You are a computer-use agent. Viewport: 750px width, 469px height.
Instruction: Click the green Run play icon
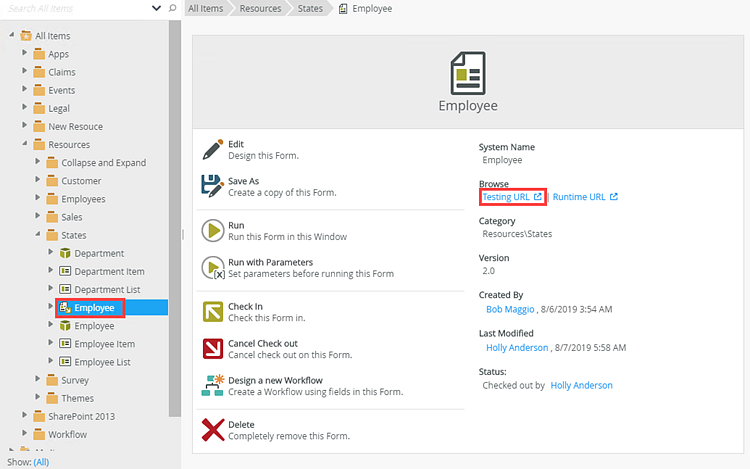212,231
